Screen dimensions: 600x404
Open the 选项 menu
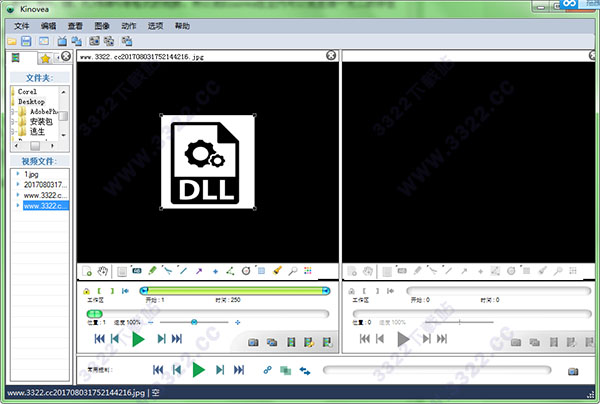[156, 26]
